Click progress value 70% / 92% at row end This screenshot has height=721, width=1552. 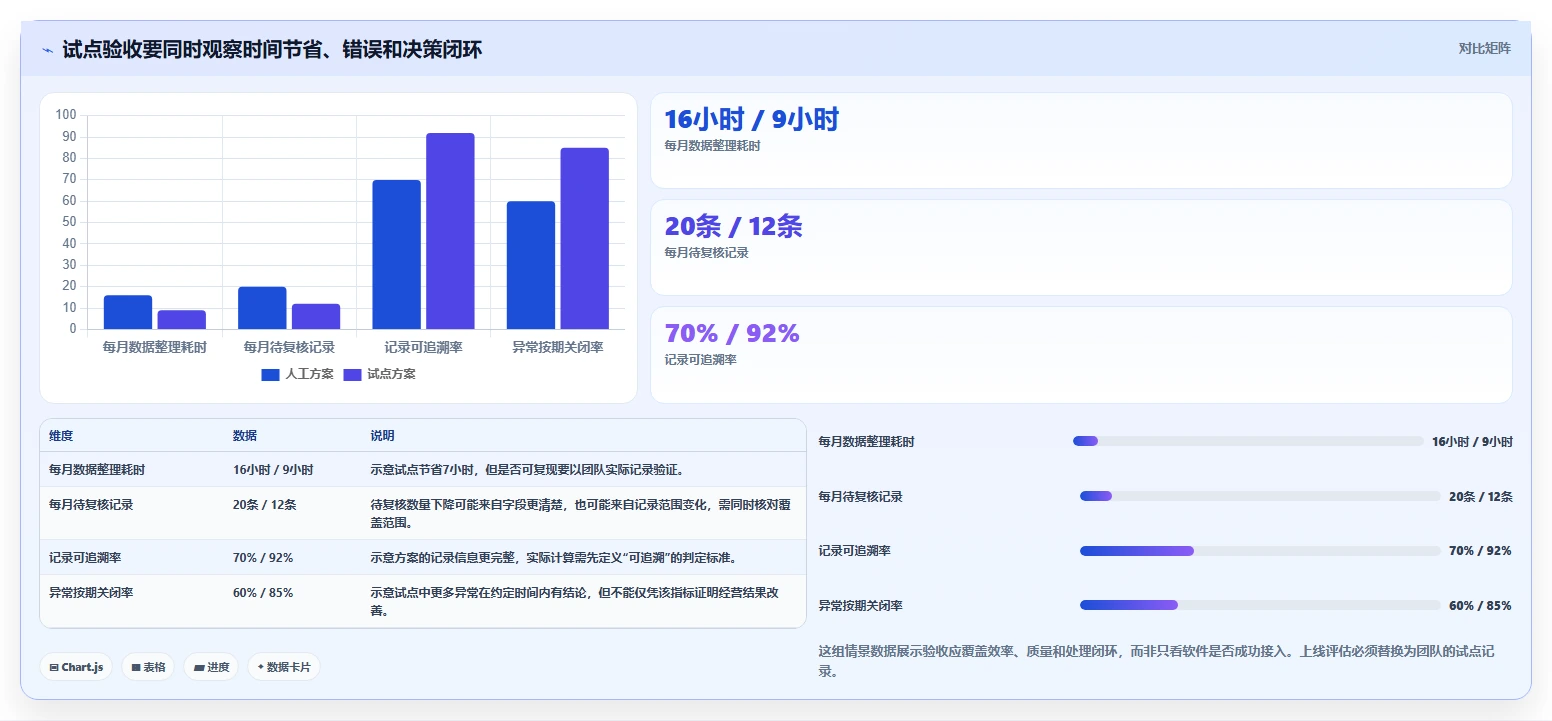coord(1480,551)
